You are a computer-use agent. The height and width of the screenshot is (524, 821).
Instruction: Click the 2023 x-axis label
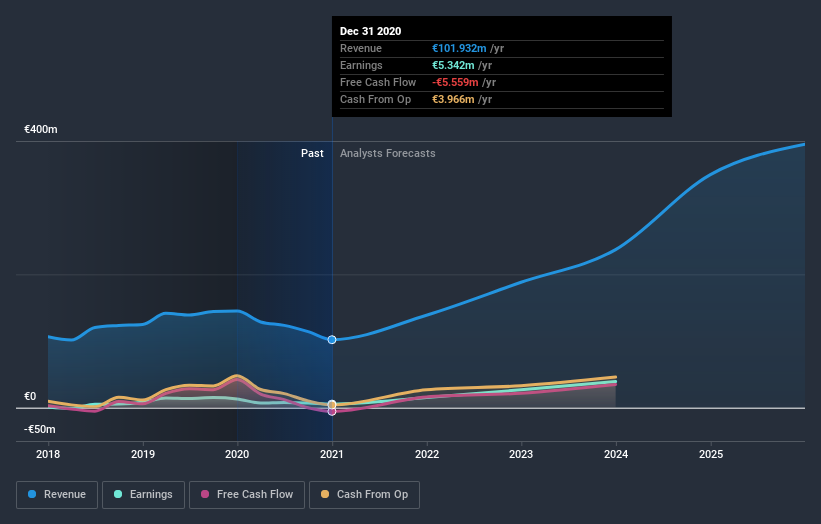(x=521, y=454)
